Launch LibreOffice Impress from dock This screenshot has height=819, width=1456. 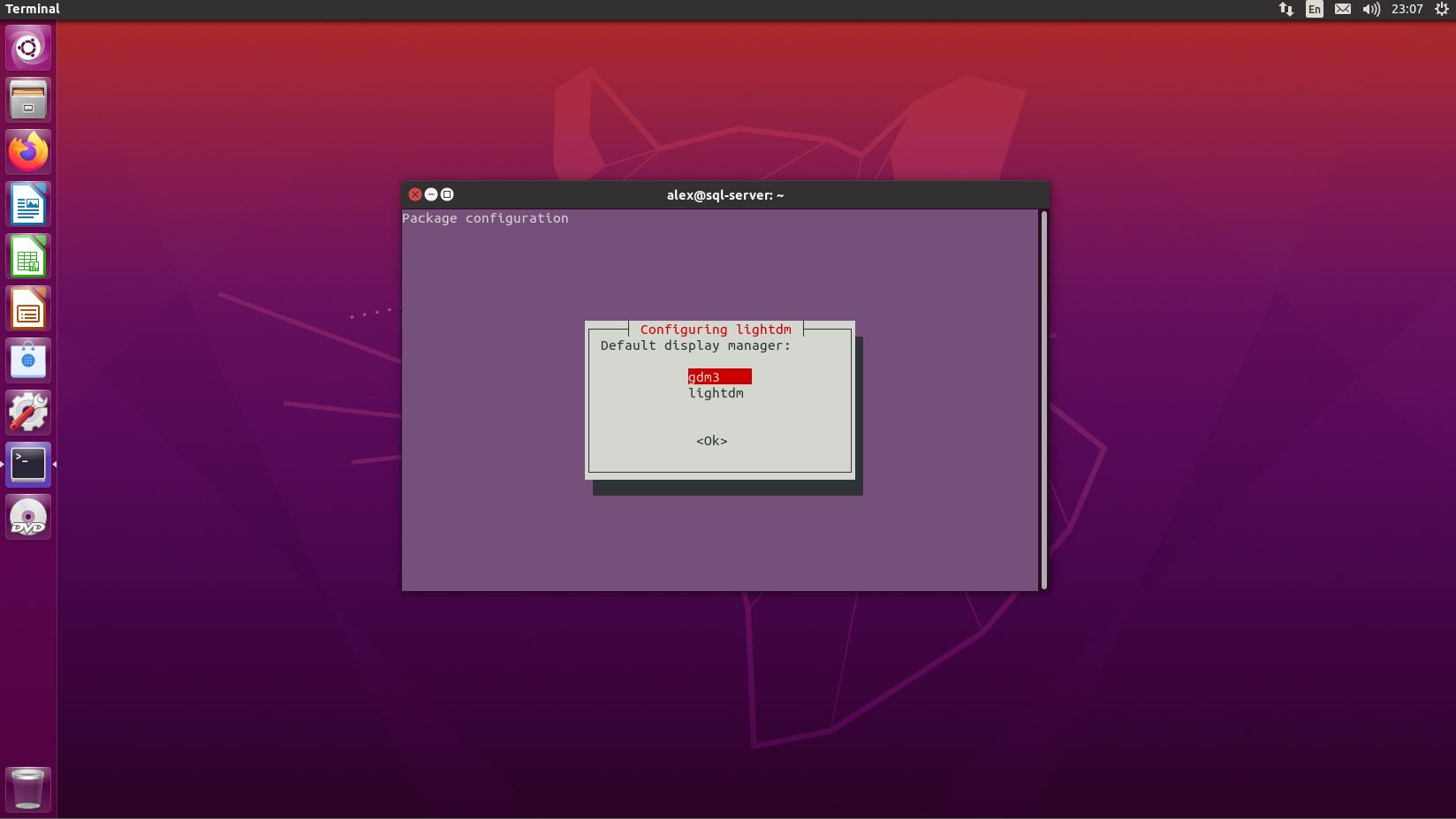(28, 308)
